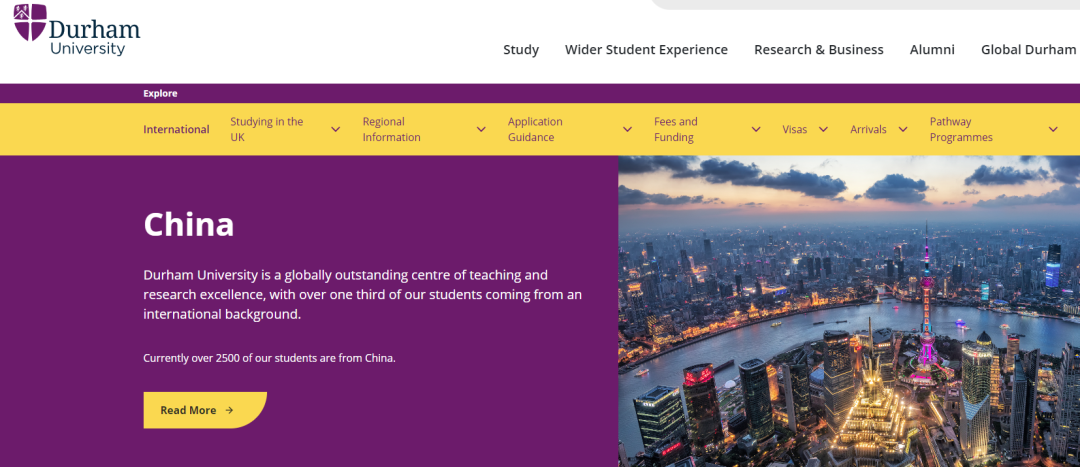
Task: Open the Global Durham menu
Action: point(1028,50)
